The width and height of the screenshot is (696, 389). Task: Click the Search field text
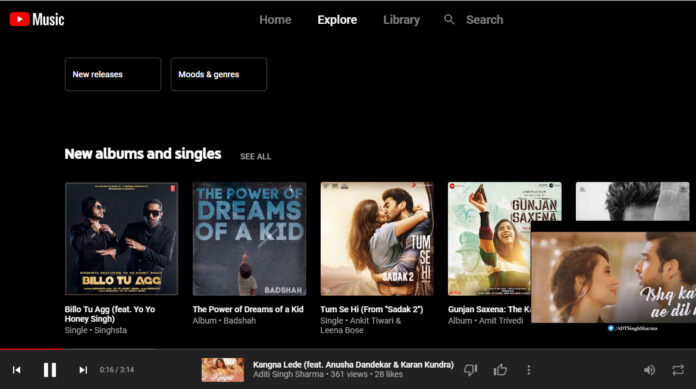pyautogui.click(x=484, y=20)
